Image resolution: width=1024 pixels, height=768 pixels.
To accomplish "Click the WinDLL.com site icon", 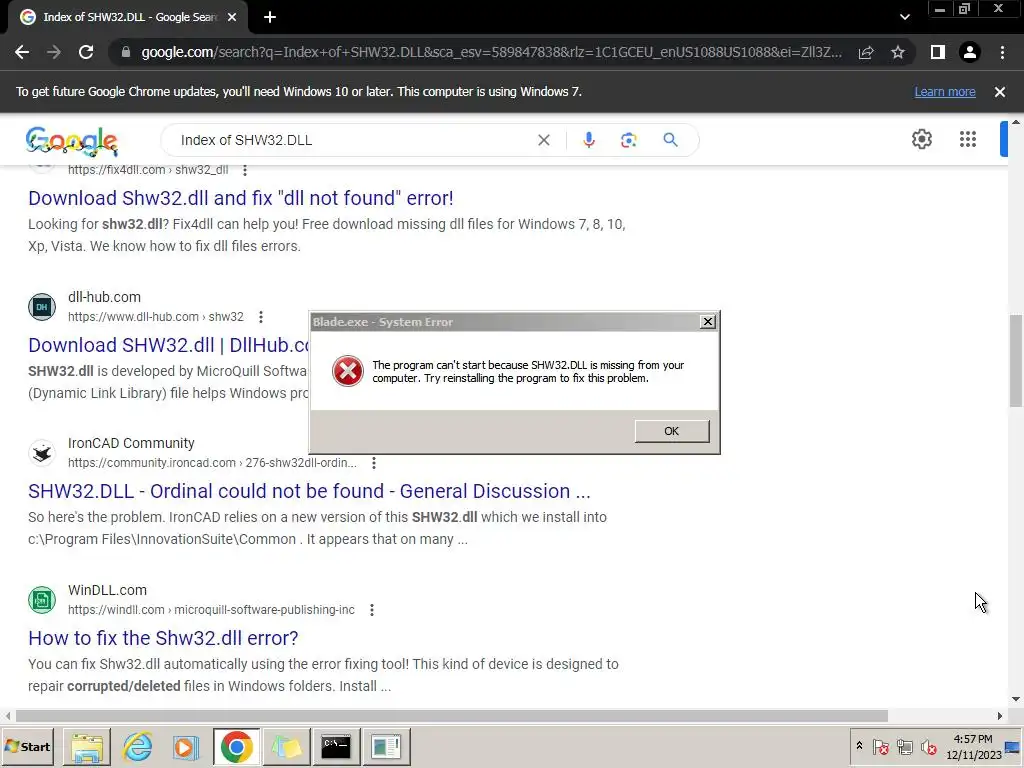I will [x=42, y=600].
